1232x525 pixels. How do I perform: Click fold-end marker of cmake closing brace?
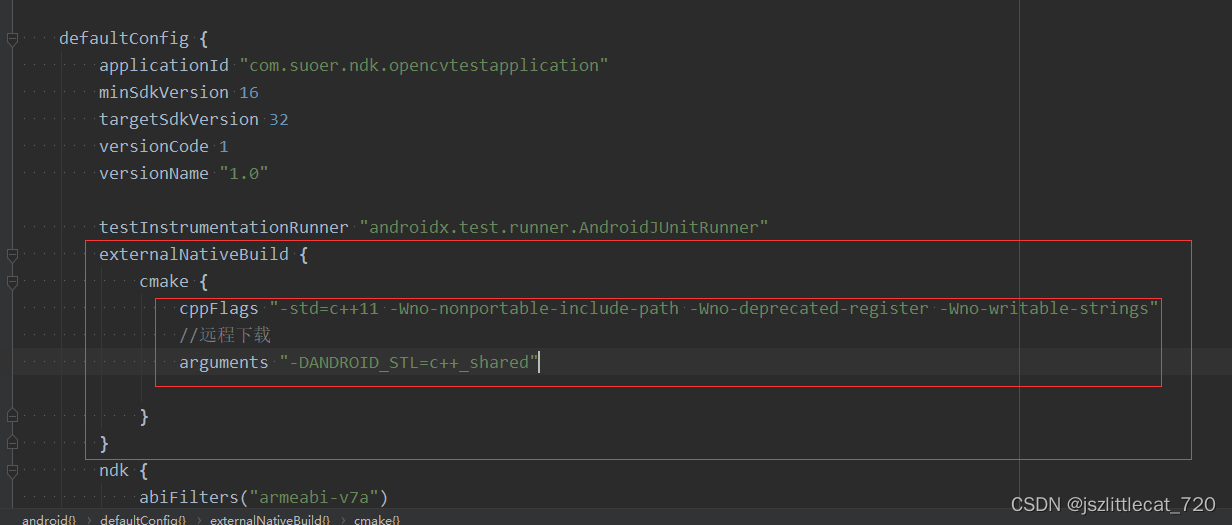coord(12,416)
